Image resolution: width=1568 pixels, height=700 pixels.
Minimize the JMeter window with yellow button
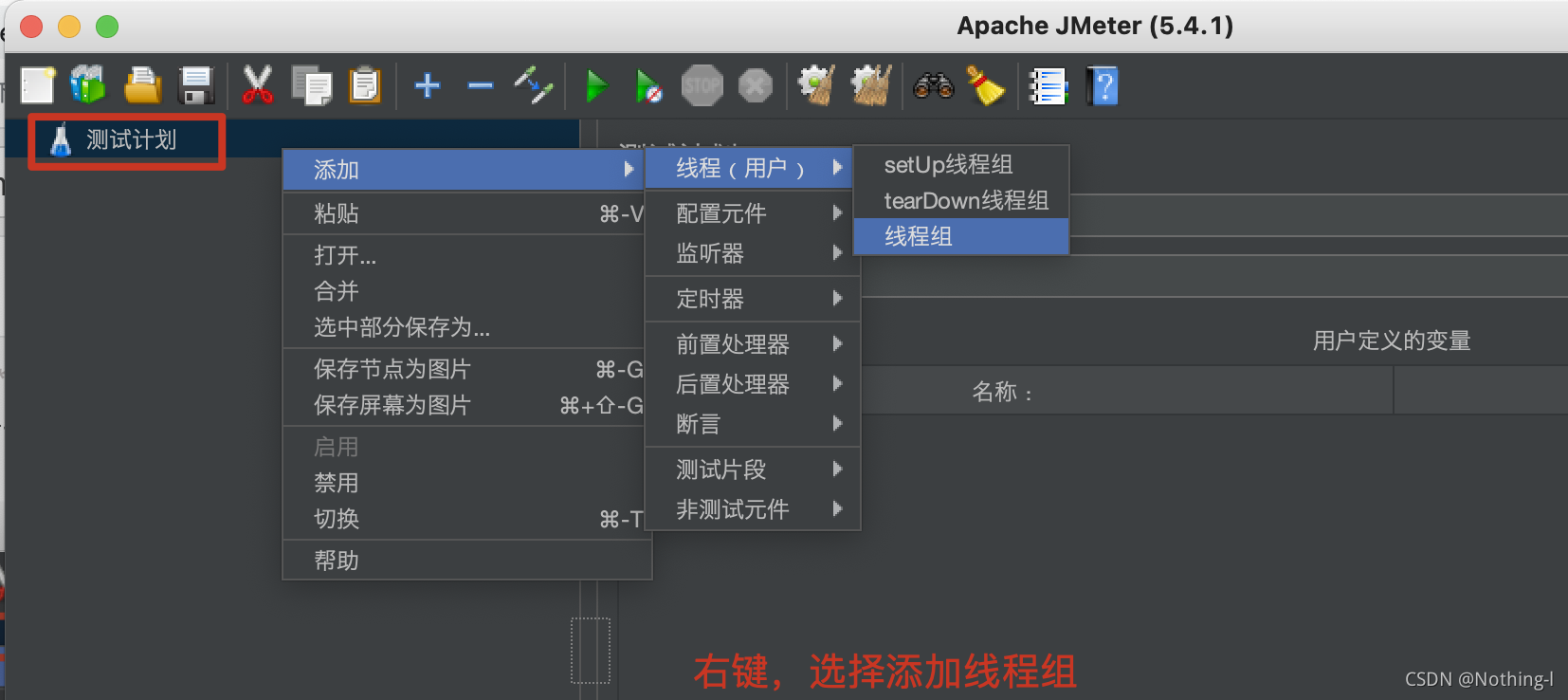tap(69, 27)
